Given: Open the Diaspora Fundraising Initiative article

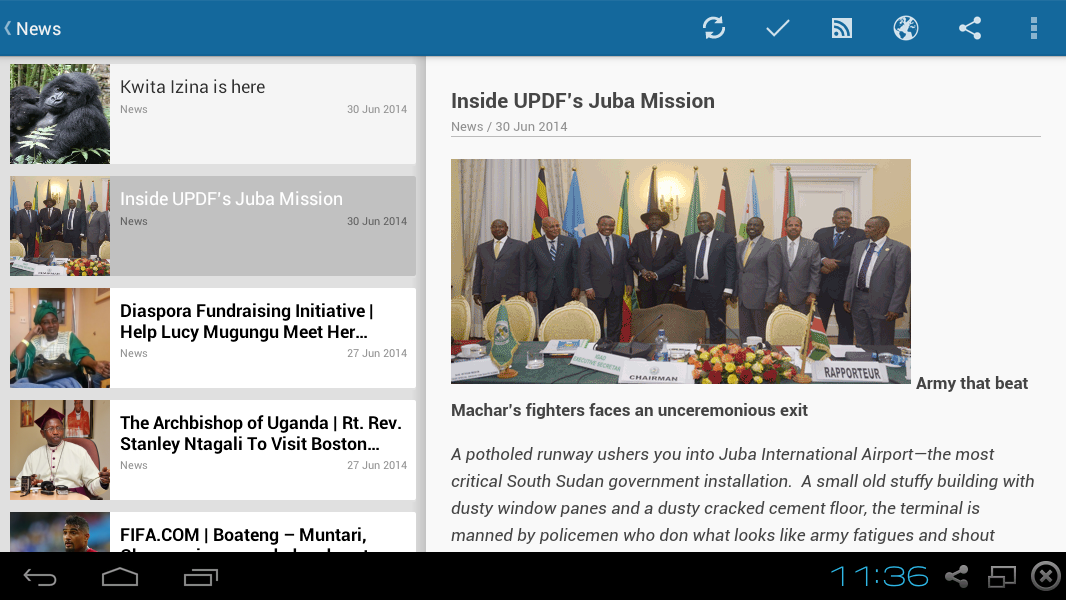Looking at the screenshot, I should click(213, 338).
